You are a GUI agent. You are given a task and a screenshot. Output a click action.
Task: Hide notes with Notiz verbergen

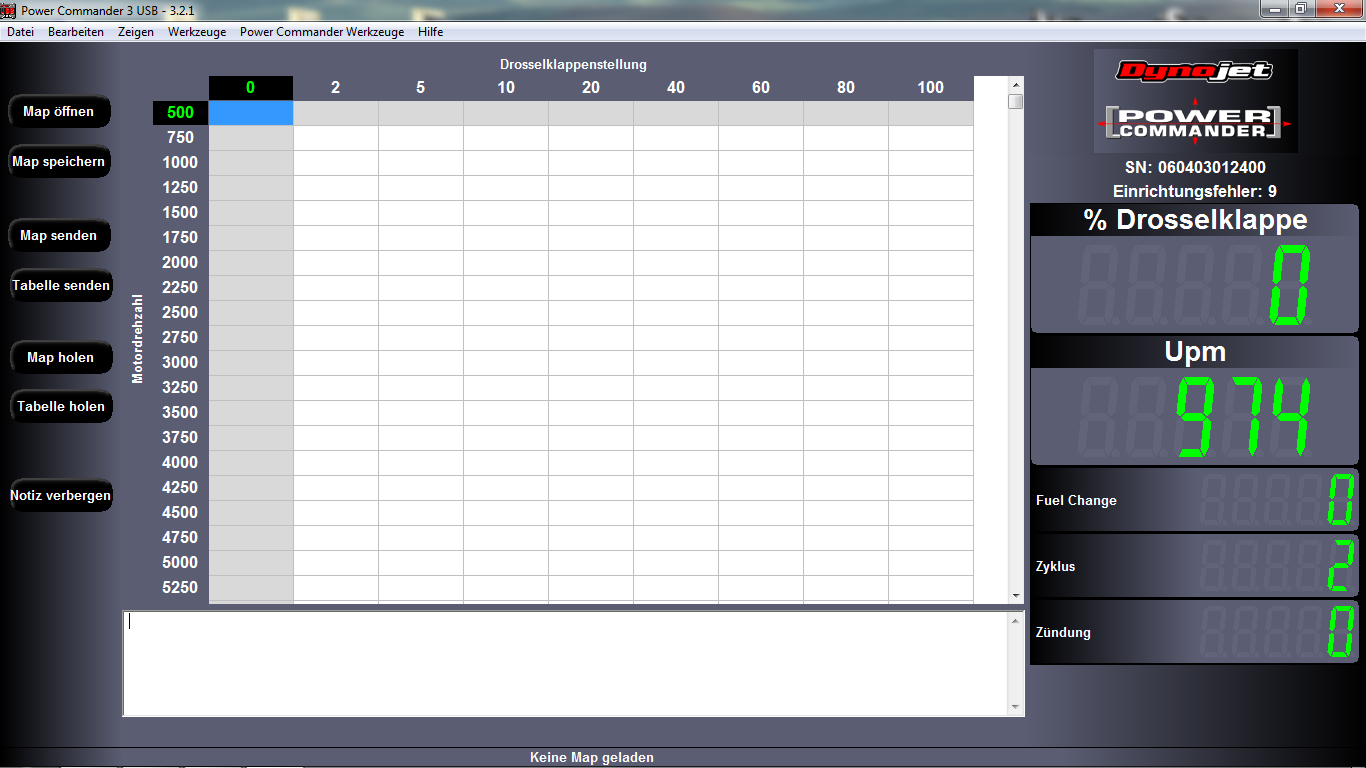tap(61, 496)
